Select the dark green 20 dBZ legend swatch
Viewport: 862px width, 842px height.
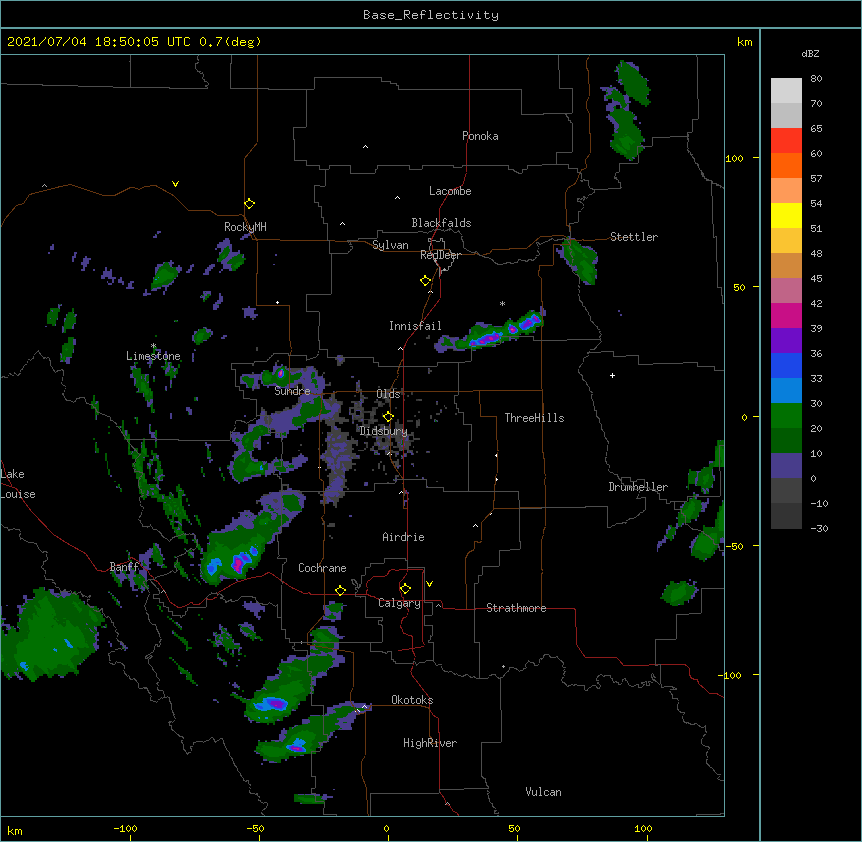coord(786,441)
